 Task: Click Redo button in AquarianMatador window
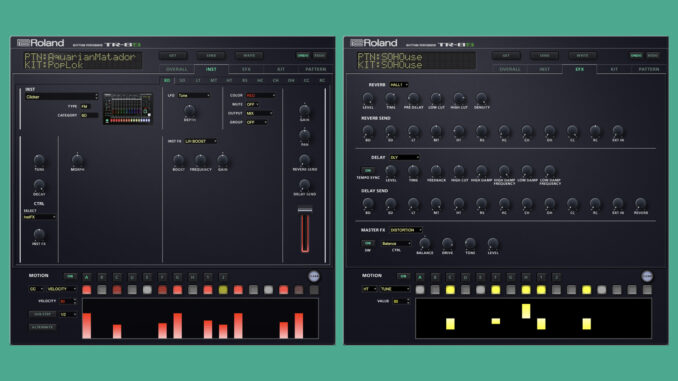pyautogui.click(x=320, y=56)
